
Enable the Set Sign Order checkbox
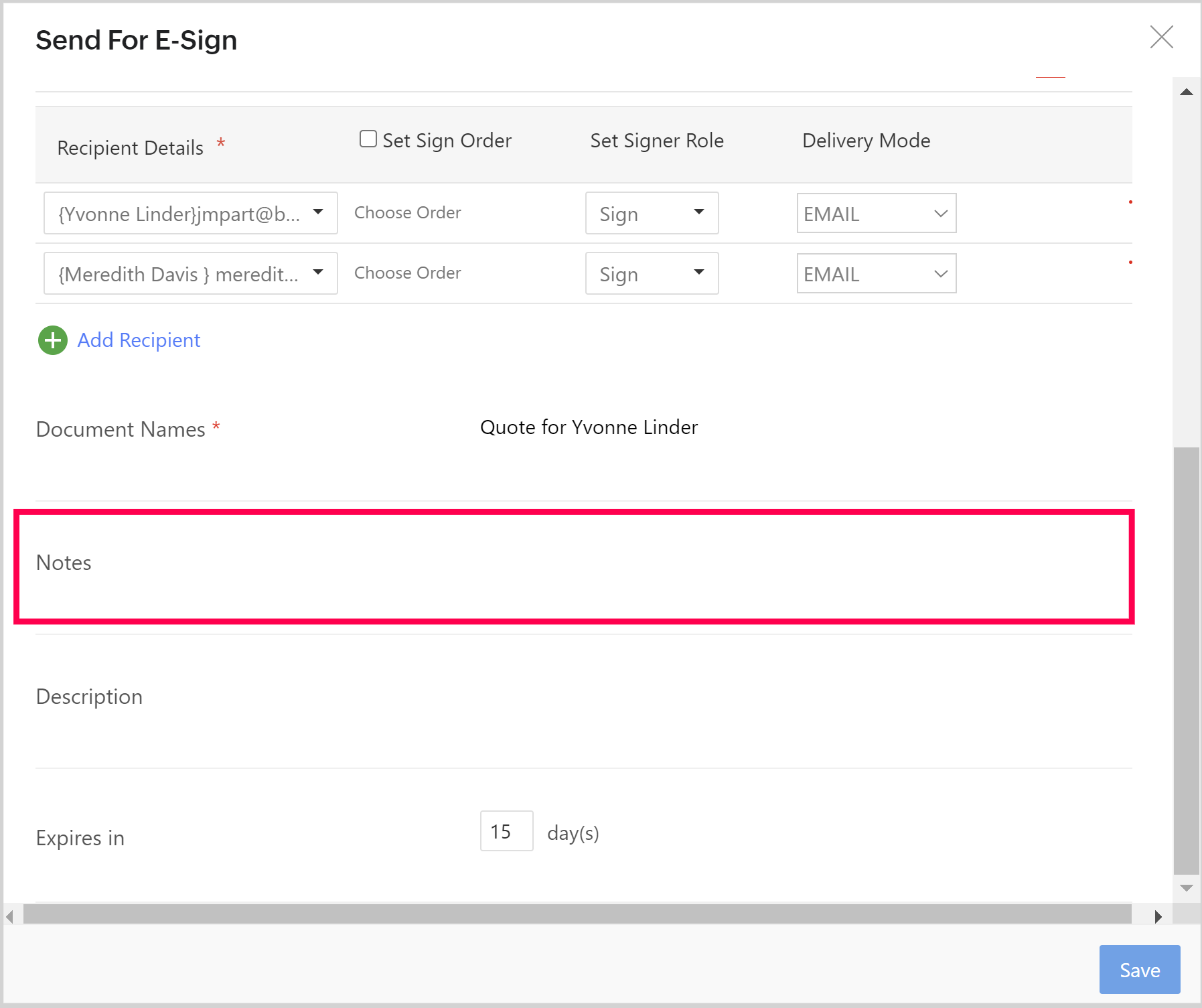pos(368,139)
